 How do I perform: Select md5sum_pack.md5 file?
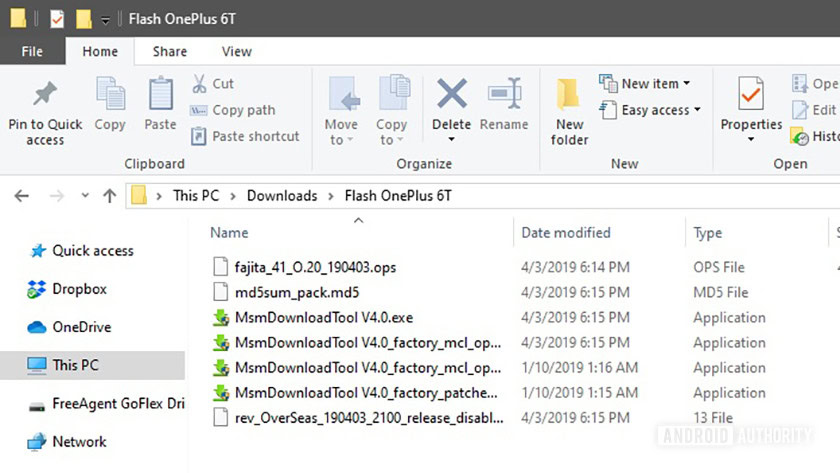(297, 292)
